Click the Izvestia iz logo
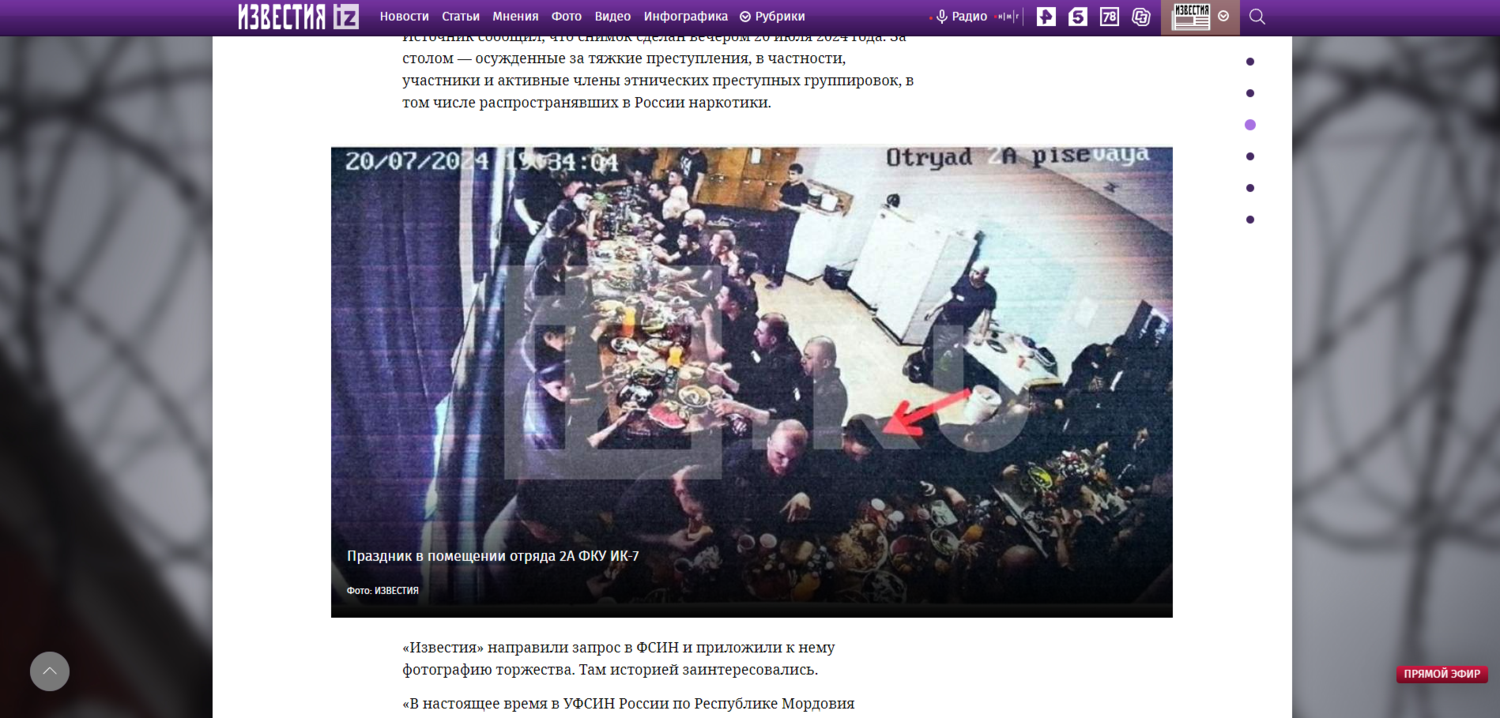The height and width of the screenshot is (718, 1500). point(298,16)
